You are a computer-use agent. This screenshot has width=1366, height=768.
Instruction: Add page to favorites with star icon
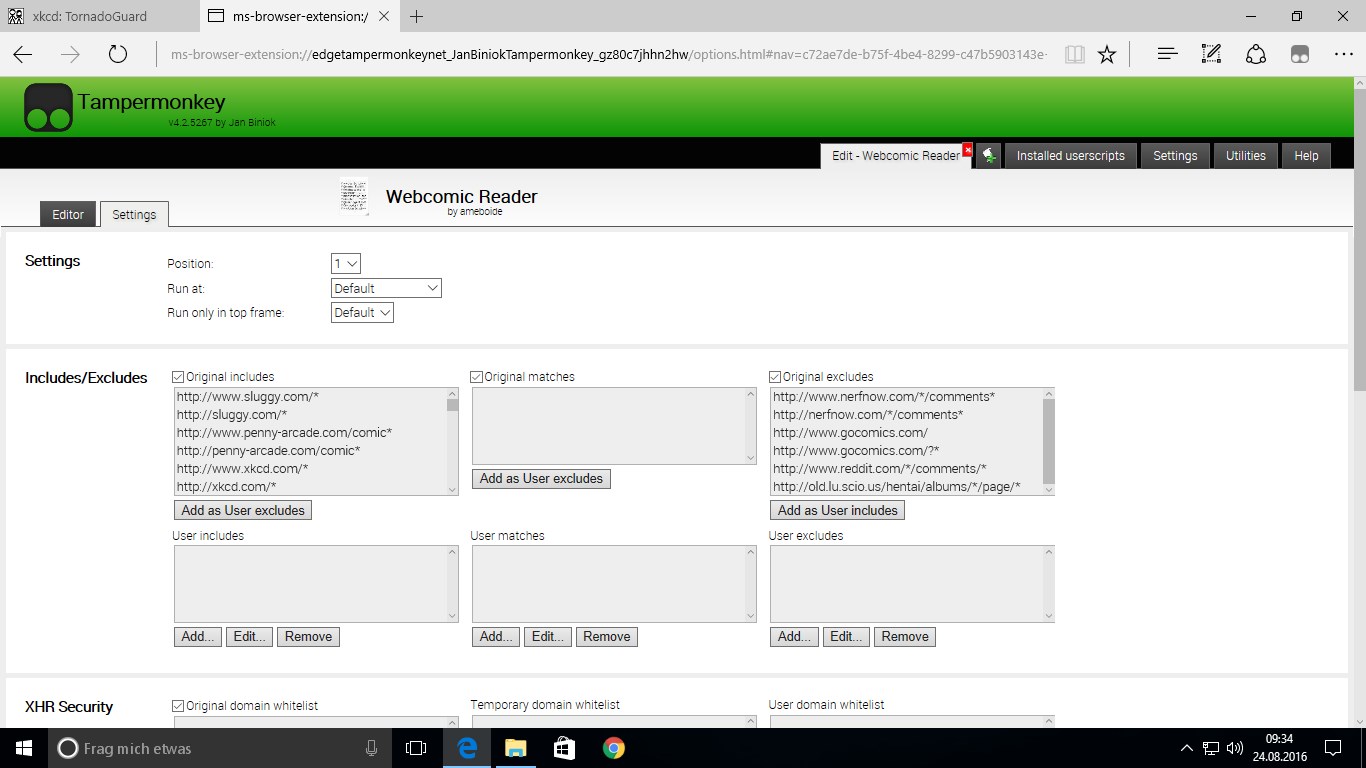1107,54
